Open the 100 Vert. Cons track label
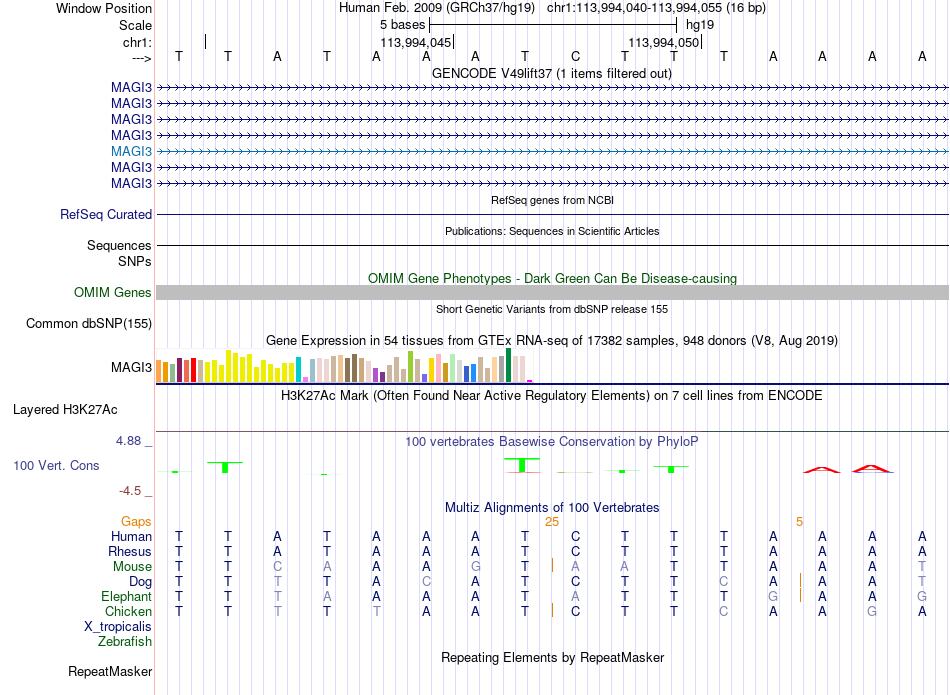Viewport: 950px width, 695px height. coord(56,465)
